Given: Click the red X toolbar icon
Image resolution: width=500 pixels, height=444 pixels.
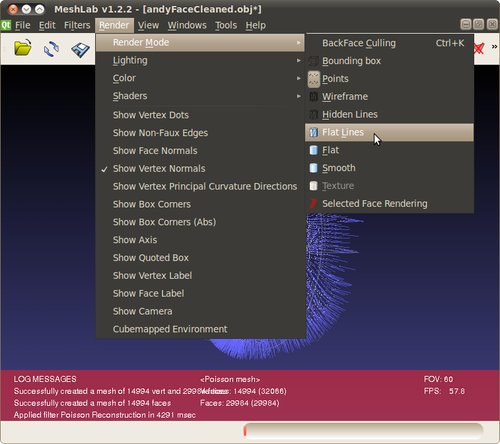Looking at the screenshot, I should click(479, 48).
